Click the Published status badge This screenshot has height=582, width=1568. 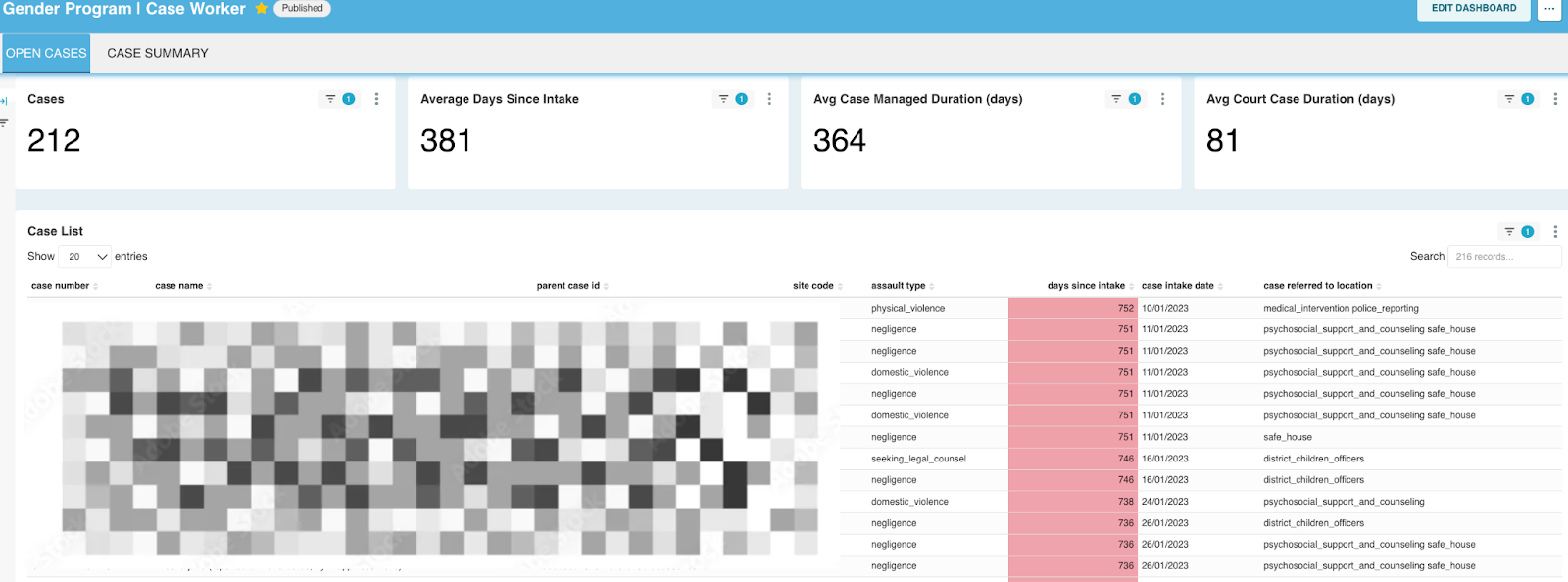coord(302,8)
